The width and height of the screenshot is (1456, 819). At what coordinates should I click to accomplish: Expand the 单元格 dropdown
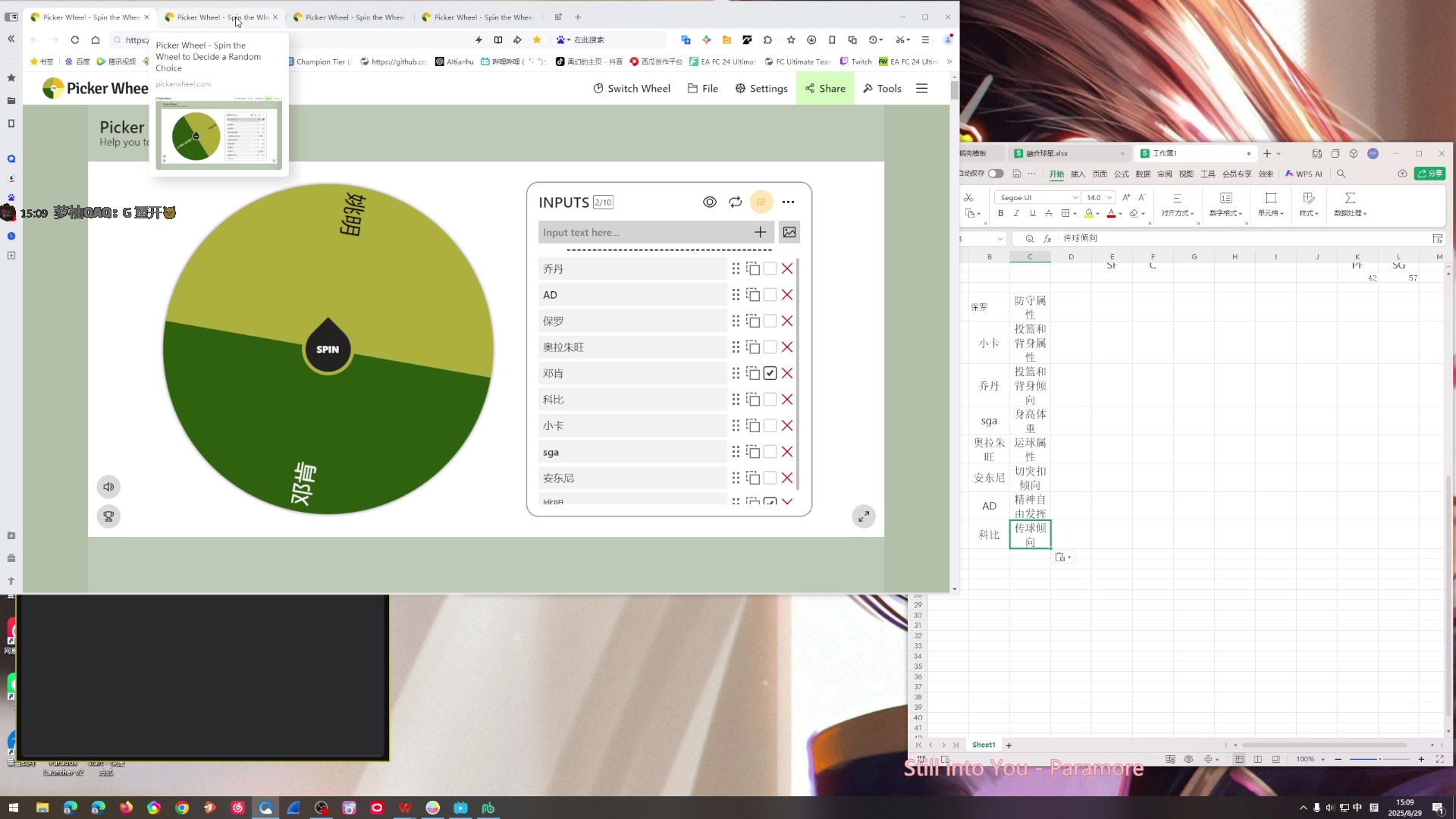(1271, 214)
